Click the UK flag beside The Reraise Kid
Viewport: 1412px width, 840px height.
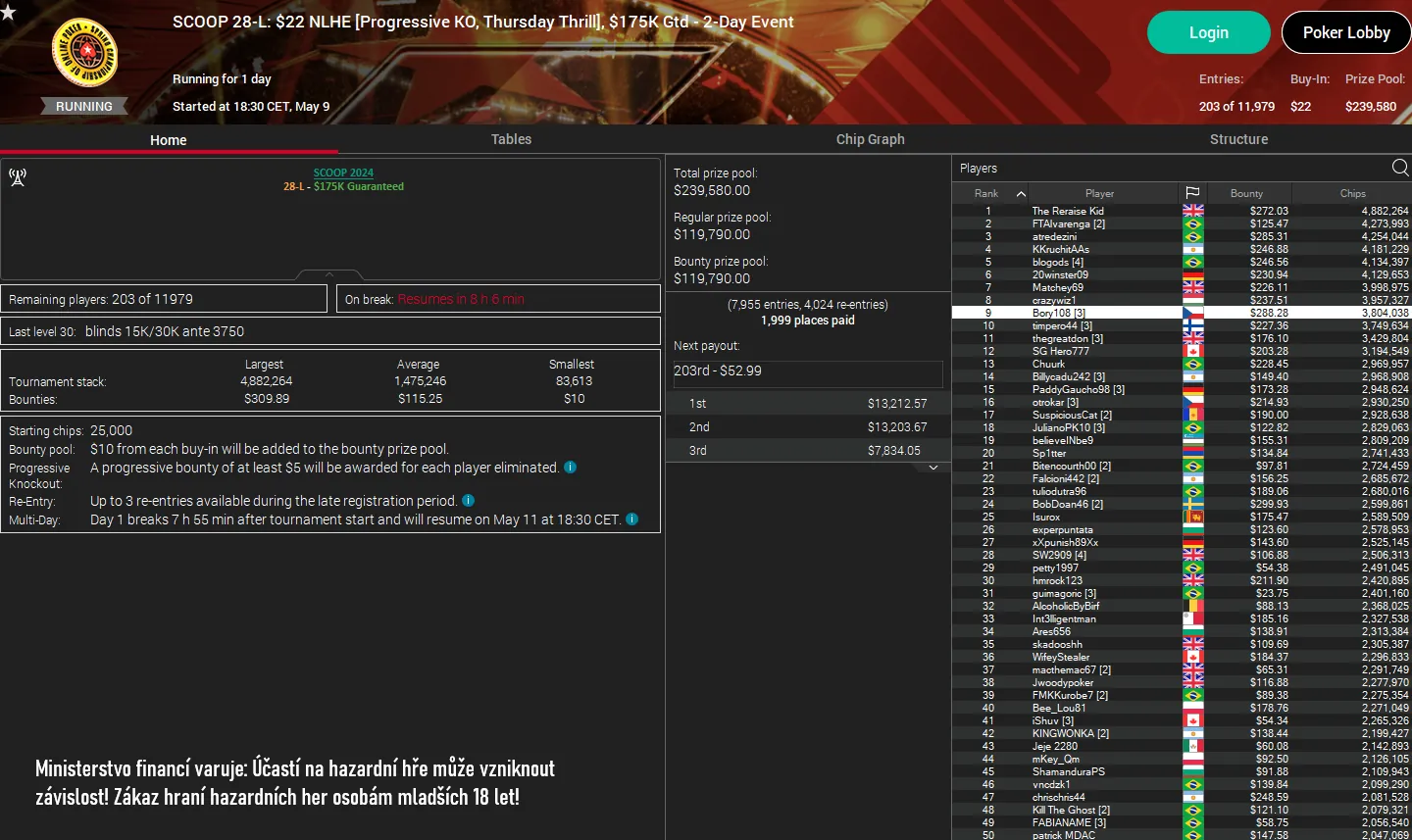[x=1192, y=210]
